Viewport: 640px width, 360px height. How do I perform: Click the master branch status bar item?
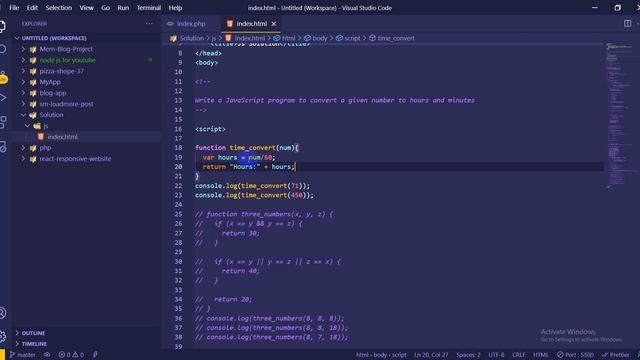23,355
